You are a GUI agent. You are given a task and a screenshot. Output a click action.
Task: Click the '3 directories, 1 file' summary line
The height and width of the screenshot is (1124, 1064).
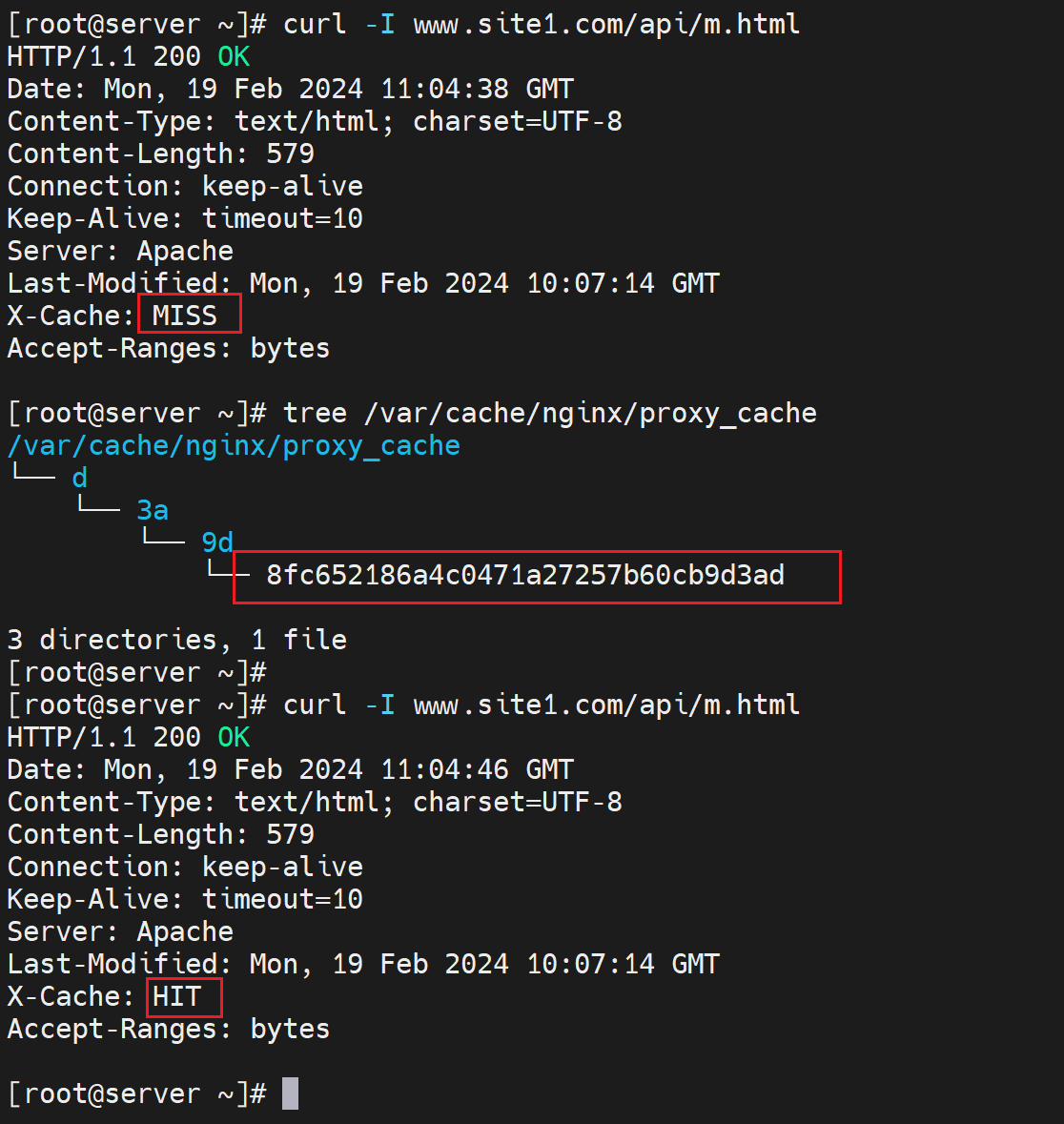tap(177, 640)
